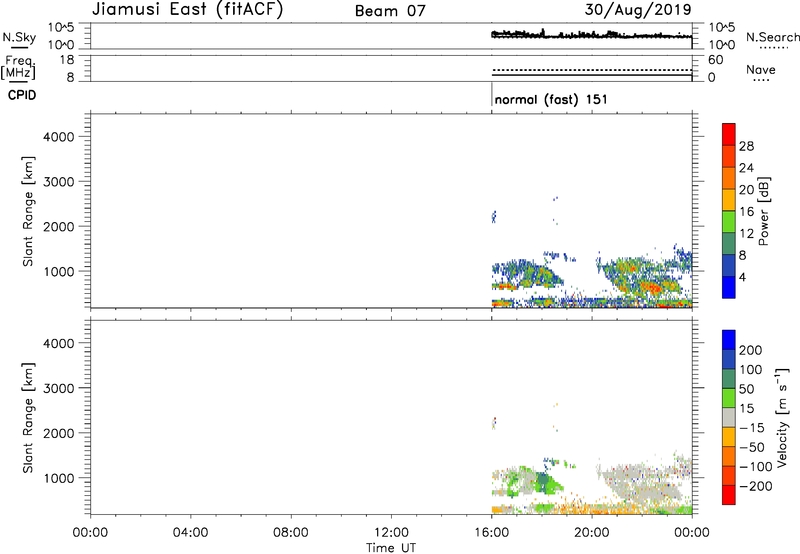The height and width of the screenshot is (554, 800).
Task: Click the '4000' tick on power panel axis
Action: 59,137
